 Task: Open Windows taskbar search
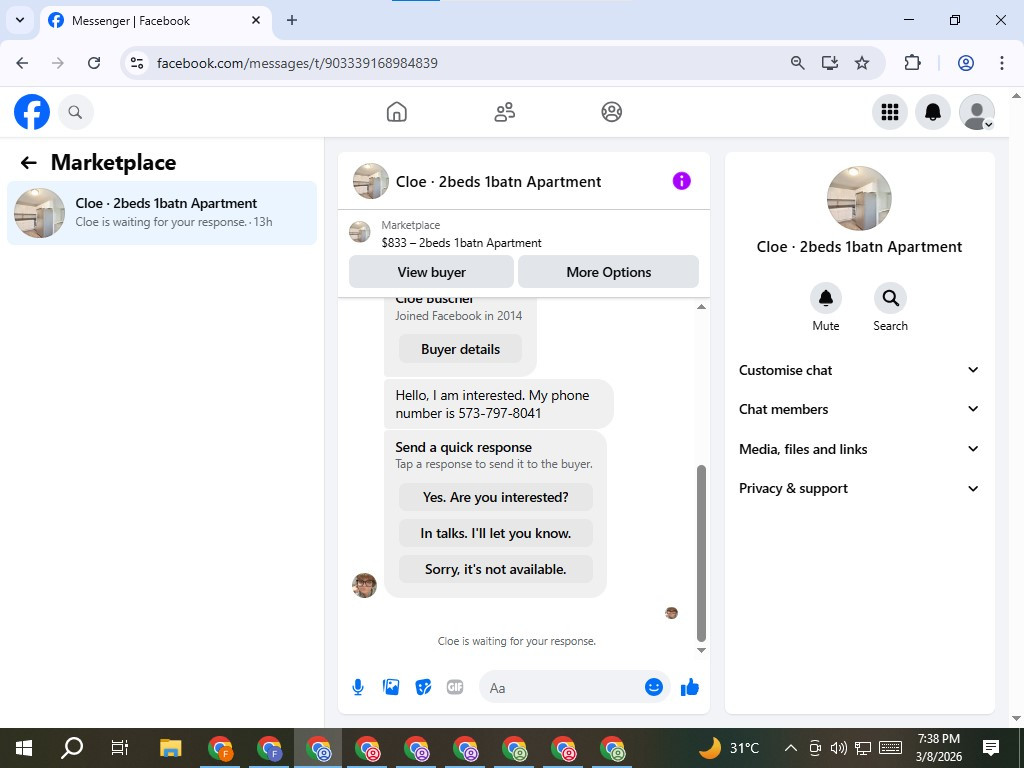[x=72, y=748]
